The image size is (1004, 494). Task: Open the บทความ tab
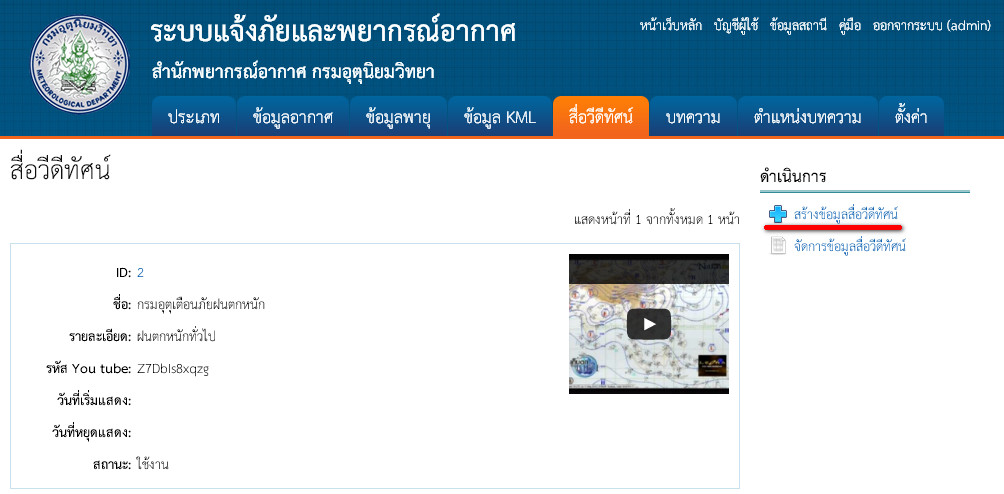pos(693,117)
